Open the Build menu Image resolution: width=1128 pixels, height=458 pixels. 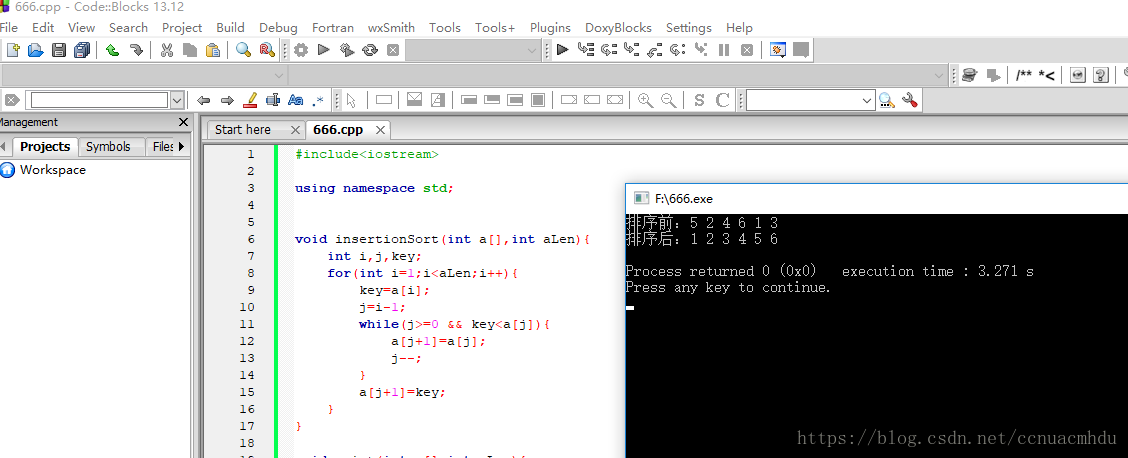point(230,27)
